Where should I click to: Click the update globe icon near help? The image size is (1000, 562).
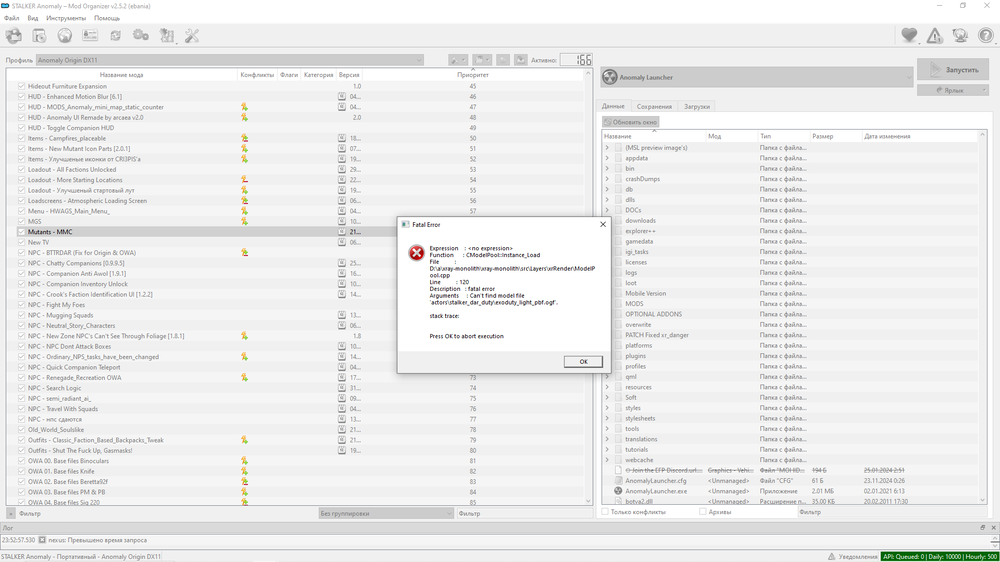point(960,36)
